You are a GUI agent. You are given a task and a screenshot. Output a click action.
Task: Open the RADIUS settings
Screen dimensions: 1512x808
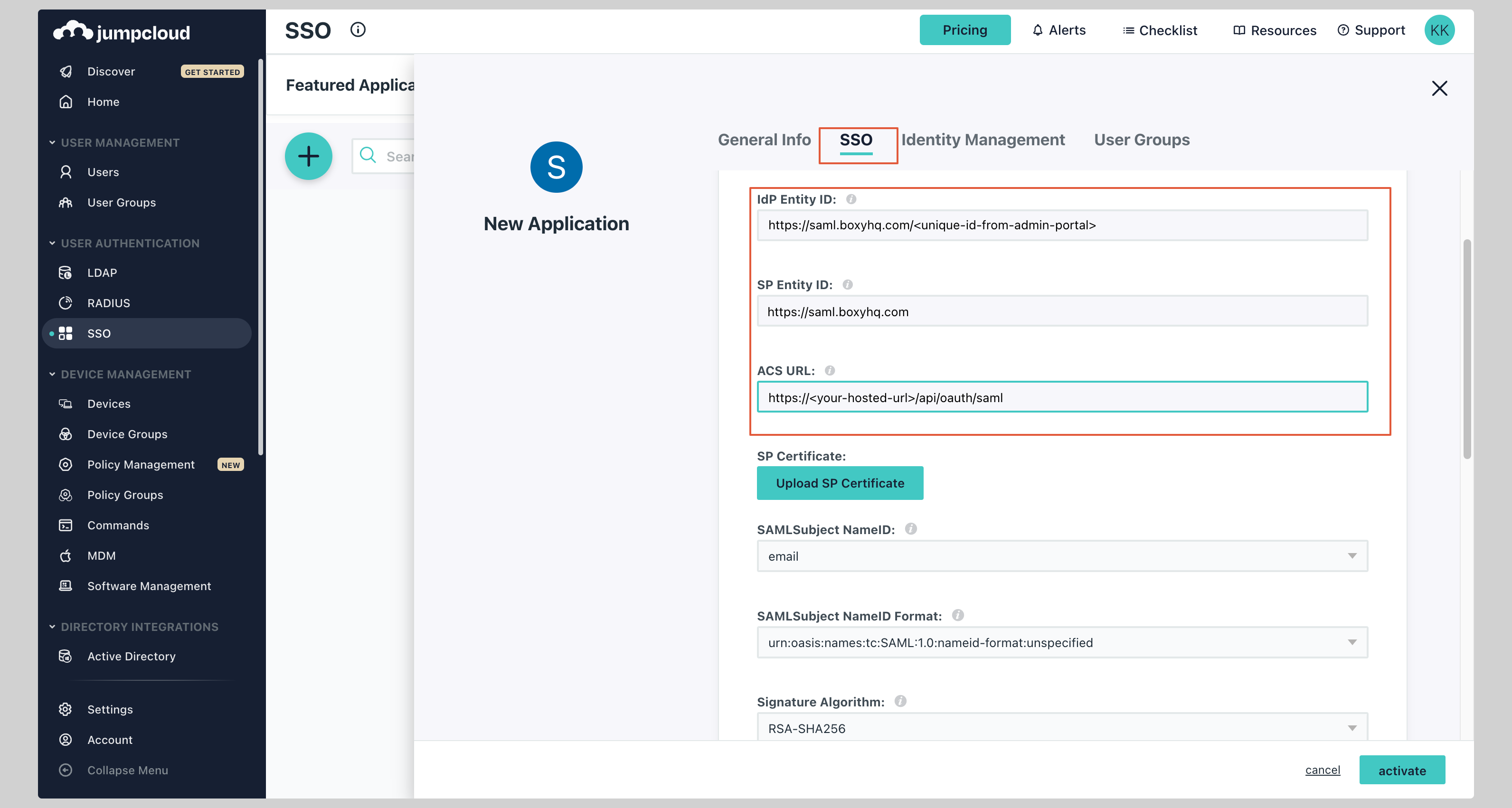(x=109, y=303)
